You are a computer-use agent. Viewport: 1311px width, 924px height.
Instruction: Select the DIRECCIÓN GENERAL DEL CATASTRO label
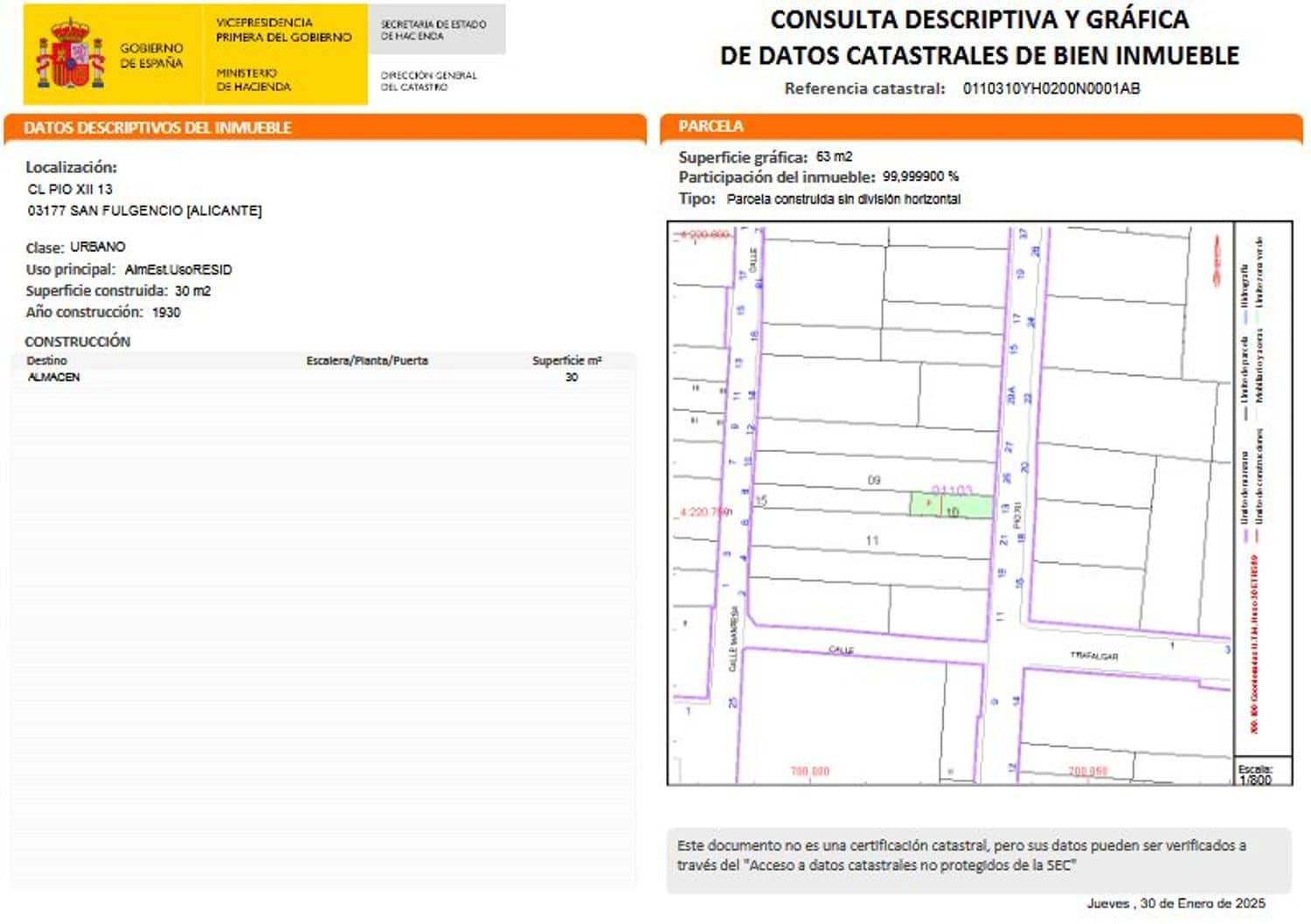(429, 79)
